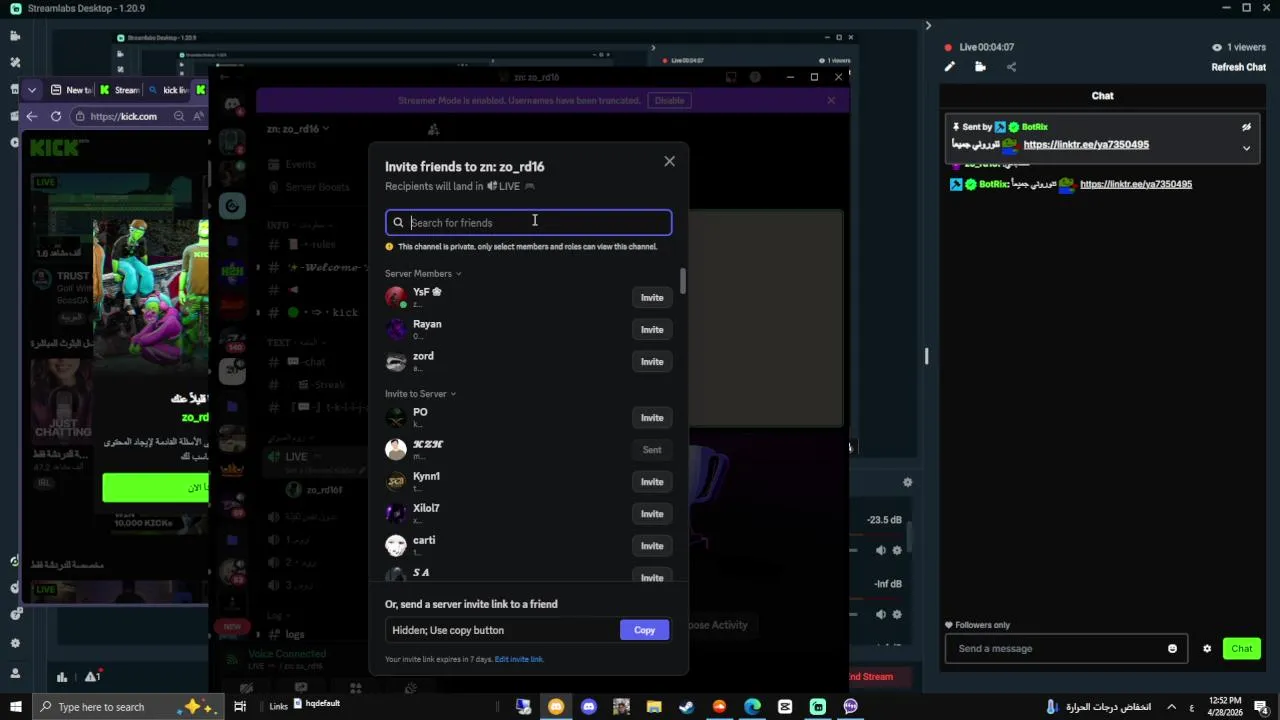Image resolution: width=1280 pixels, height=720 pixels.
Task: Open mixer settings gear icon
Action: point(907,482)
